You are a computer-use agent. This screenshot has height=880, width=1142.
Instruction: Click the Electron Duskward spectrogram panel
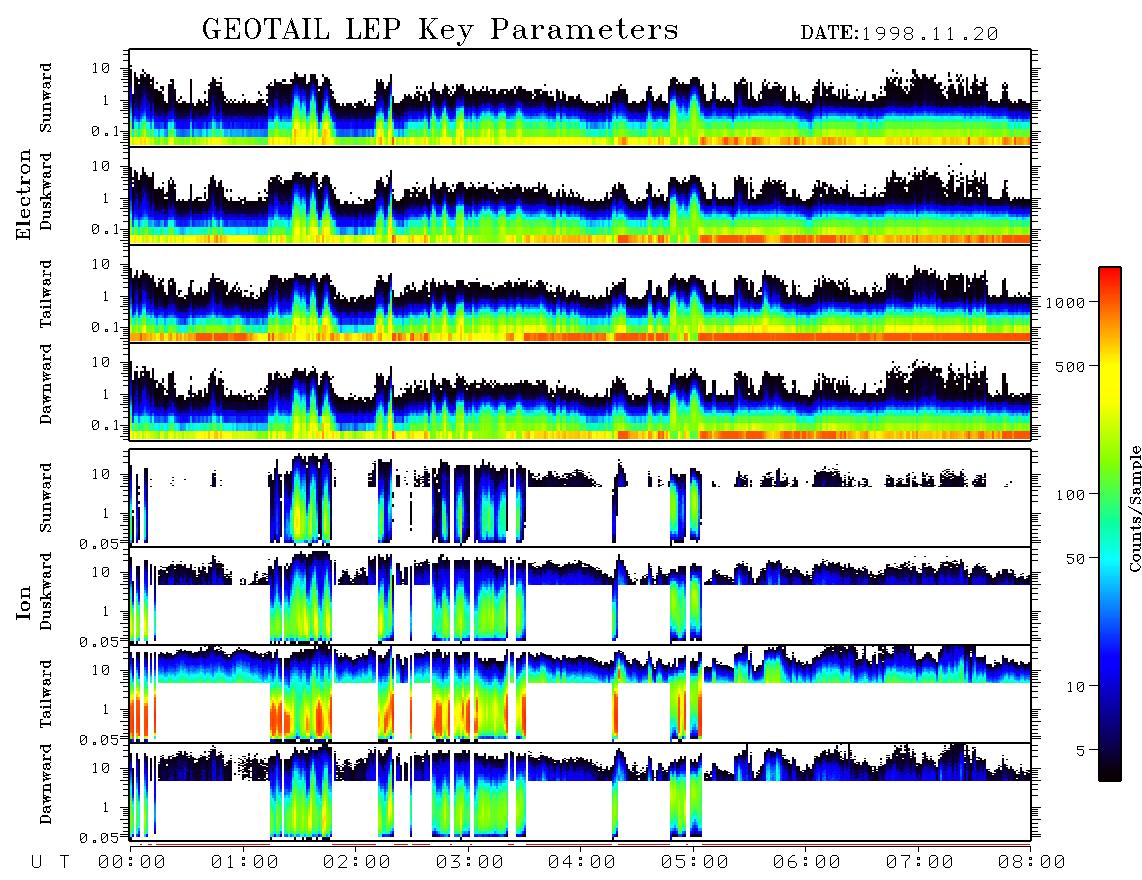tap(580, 195)
